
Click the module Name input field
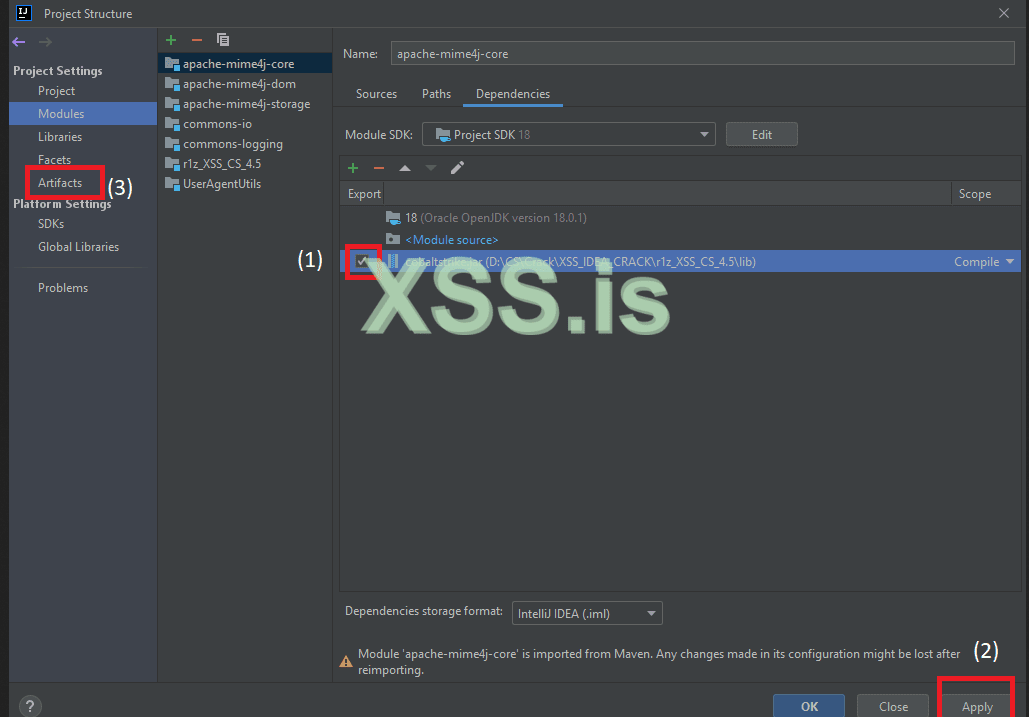tap(702, 54)
